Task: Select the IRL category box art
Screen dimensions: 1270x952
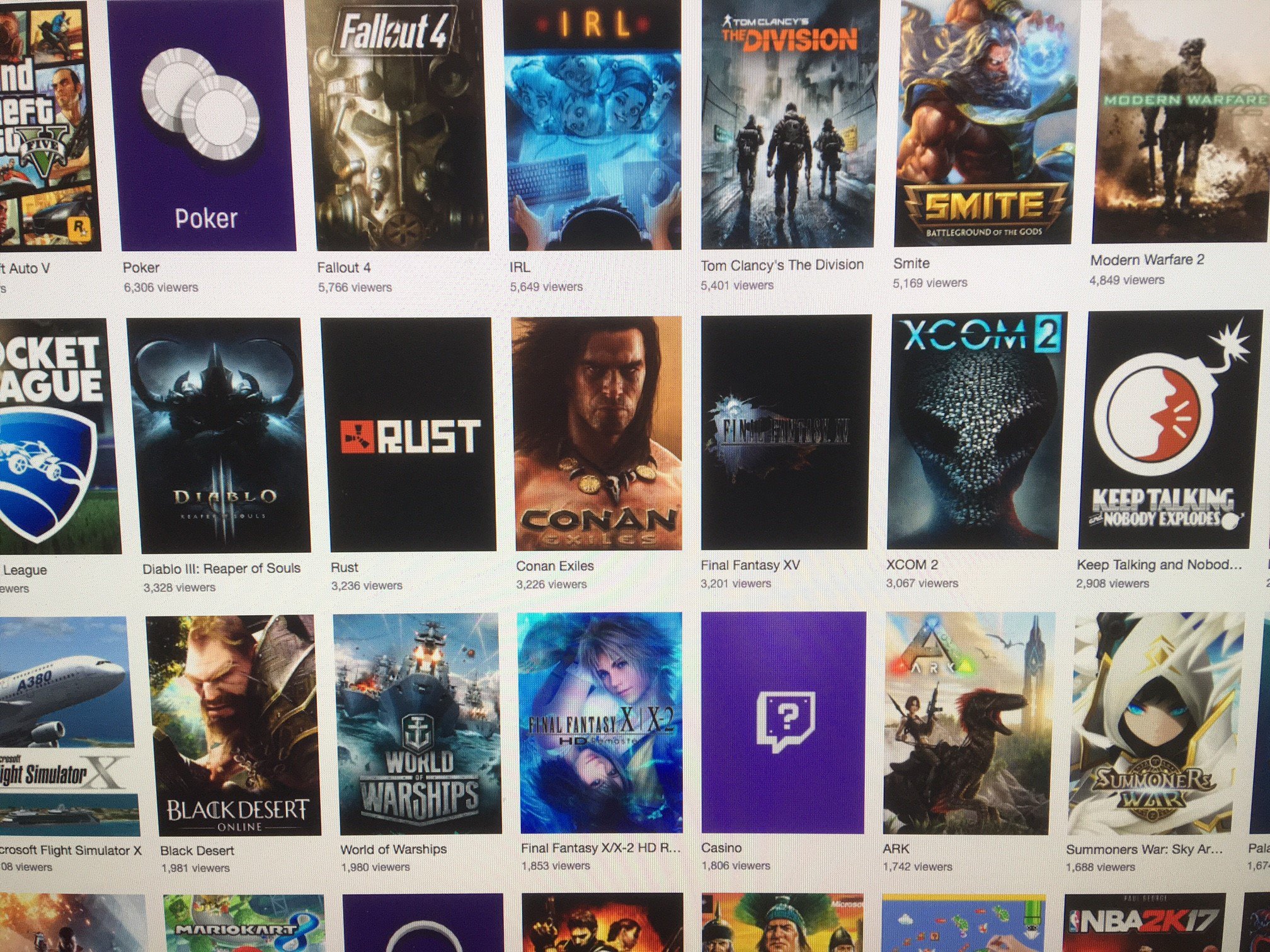Action: 593,126
